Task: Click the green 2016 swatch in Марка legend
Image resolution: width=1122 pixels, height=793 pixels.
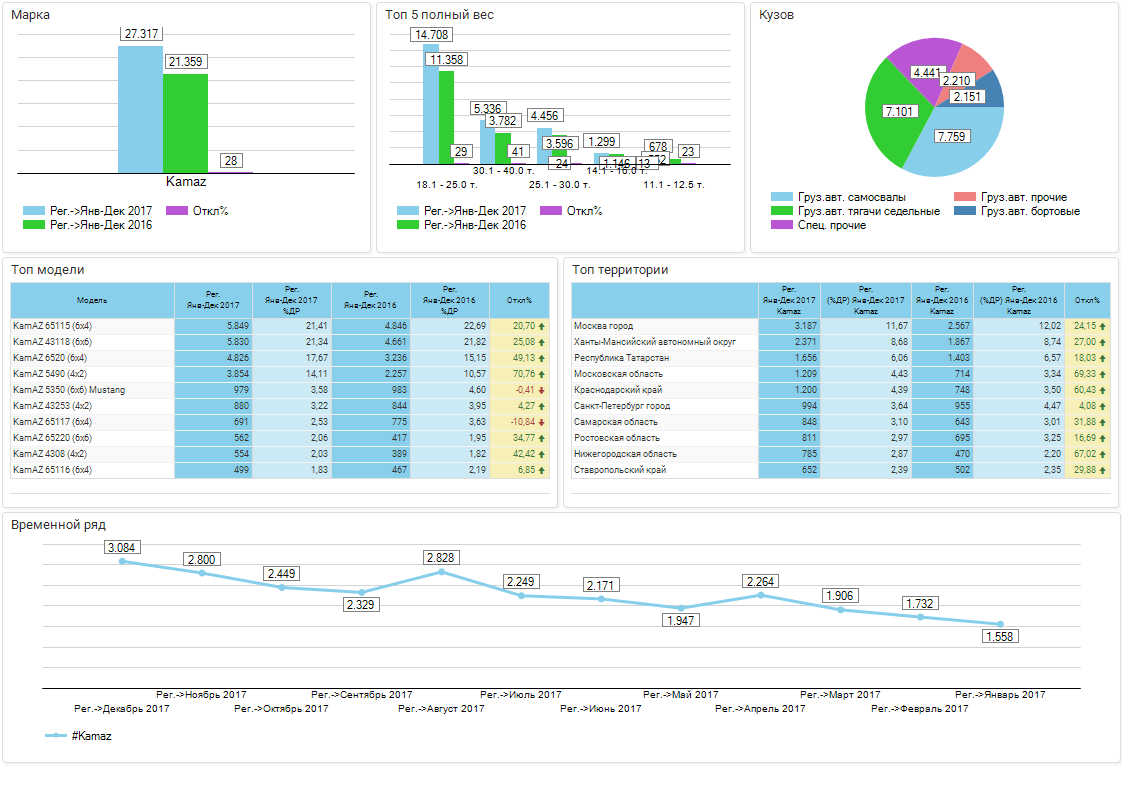Action: [x=34, y=225]
